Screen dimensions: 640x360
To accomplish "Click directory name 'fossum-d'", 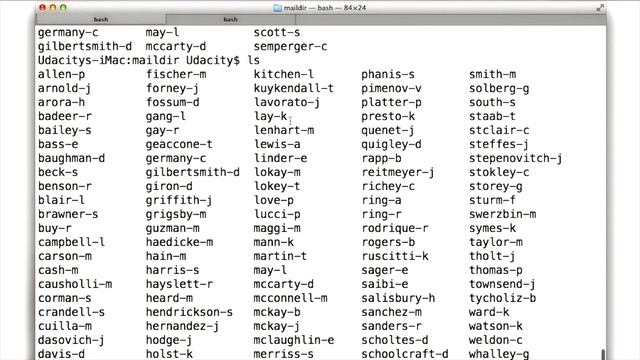I will tap(172, 102).
